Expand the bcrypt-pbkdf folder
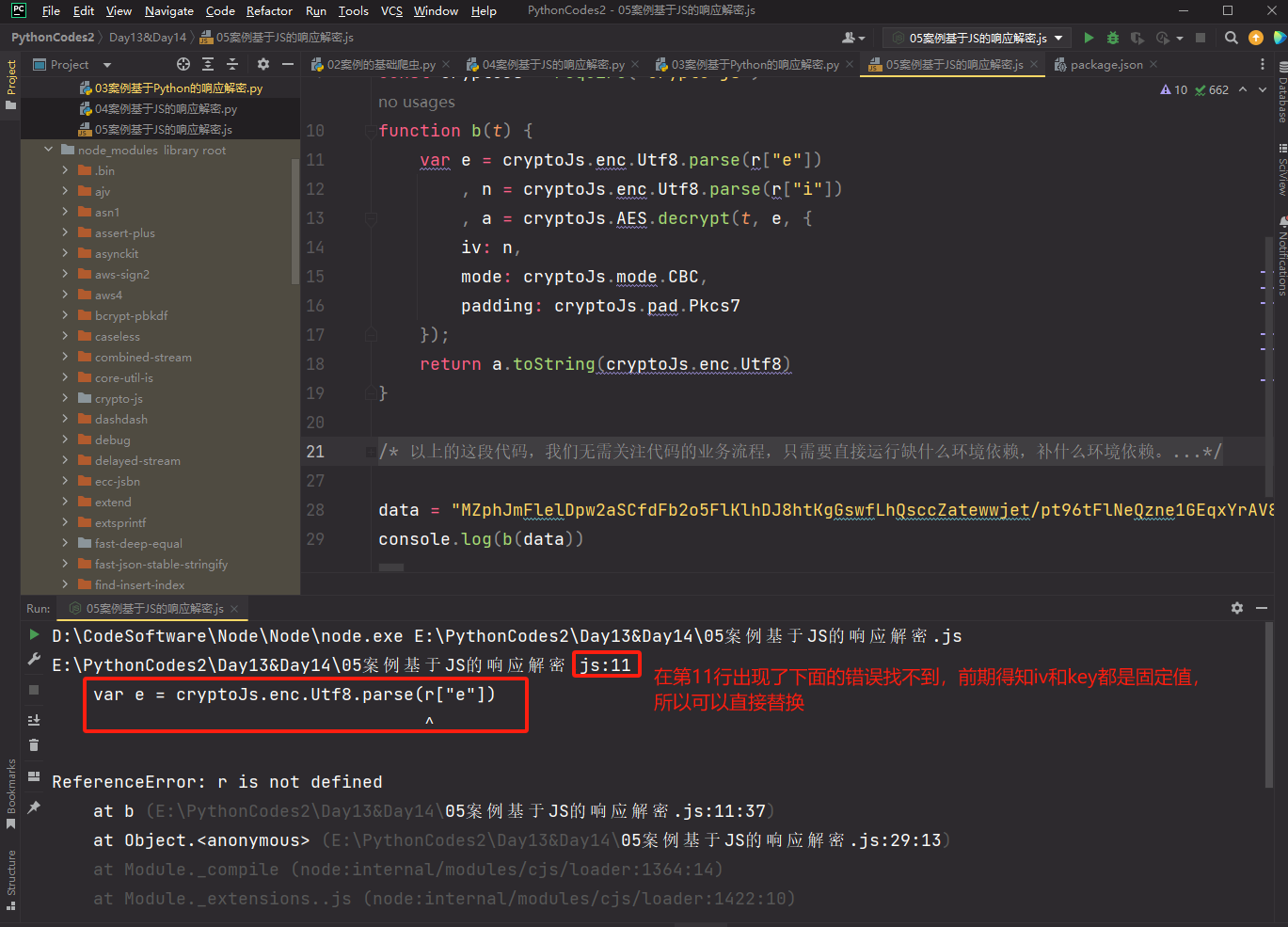This screenshot has width=1288, height=927. click(65, 315)
